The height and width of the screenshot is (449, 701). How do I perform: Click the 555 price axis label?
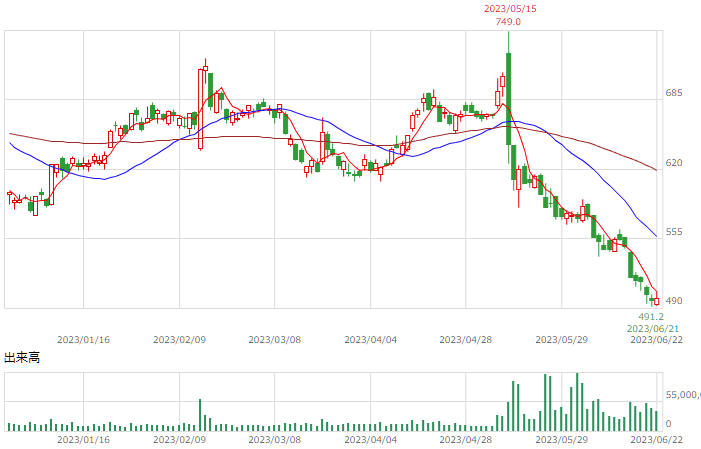pos(674,232)
